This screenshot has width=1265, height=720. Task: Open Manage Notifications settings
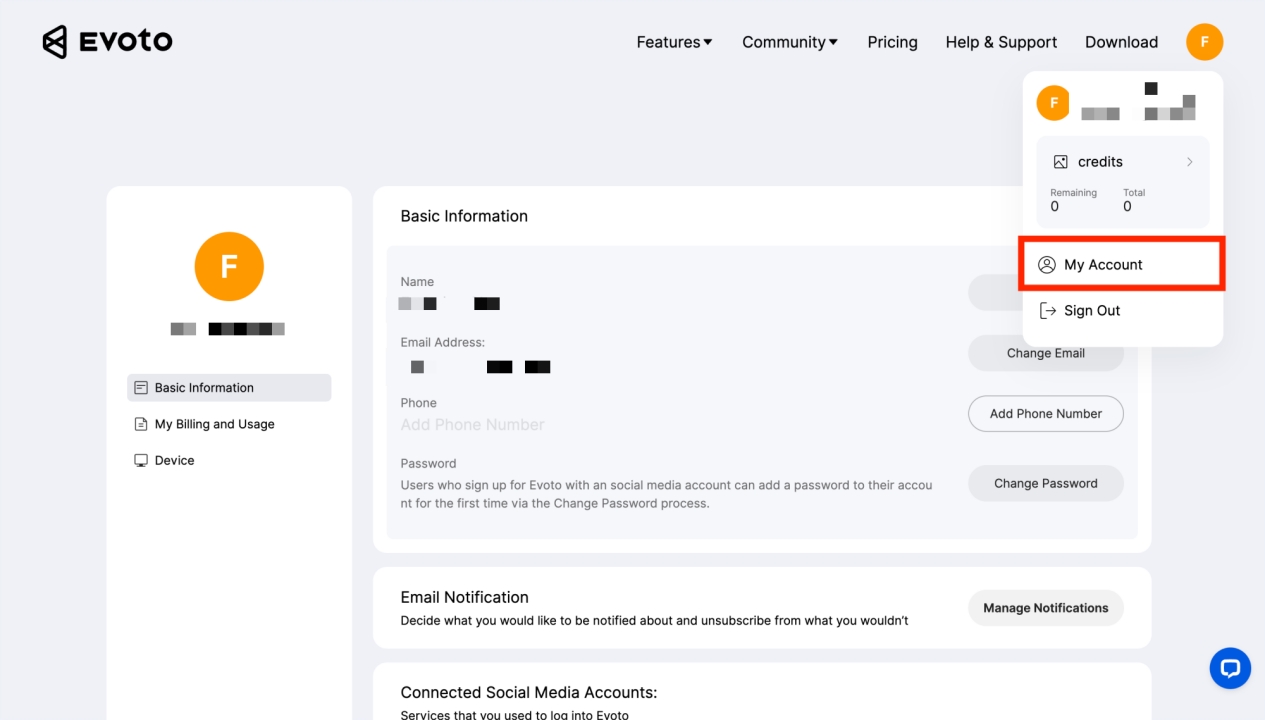1045,608
